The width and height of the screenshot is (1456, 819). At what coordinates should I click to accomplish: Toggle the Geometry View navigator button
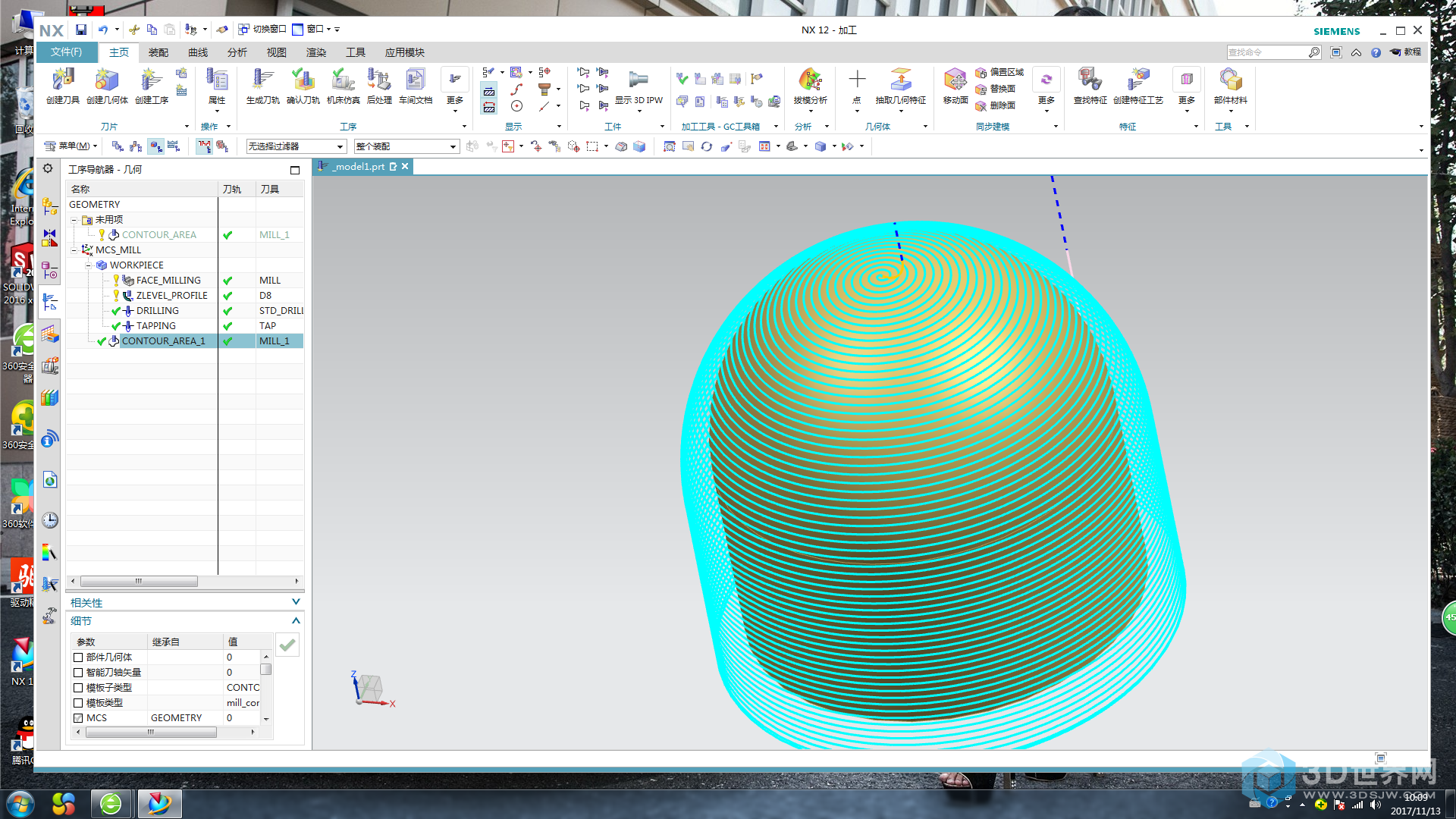pos(155,146)
